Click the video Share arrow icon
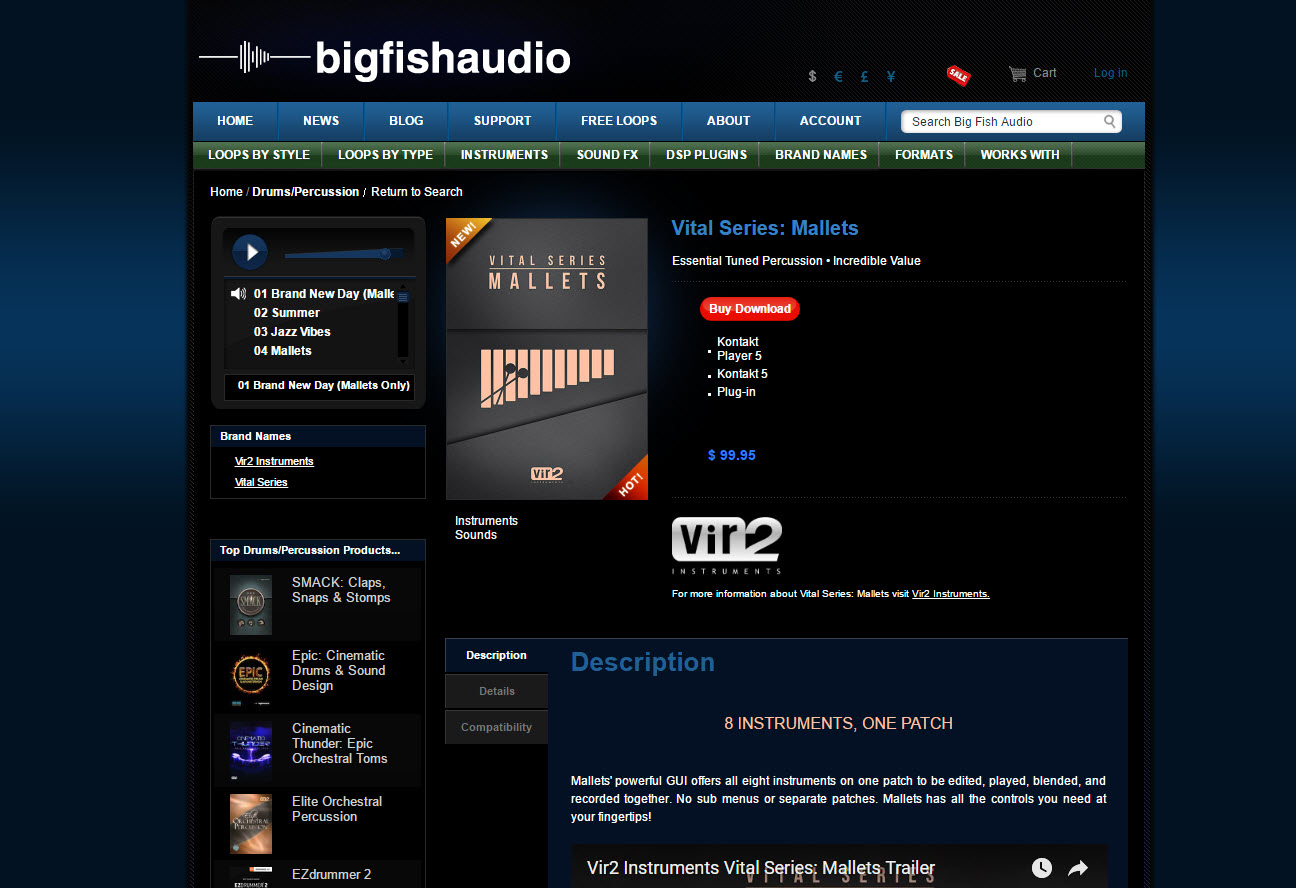The height and width of the screenshot is (888, 1296). 1078,868
